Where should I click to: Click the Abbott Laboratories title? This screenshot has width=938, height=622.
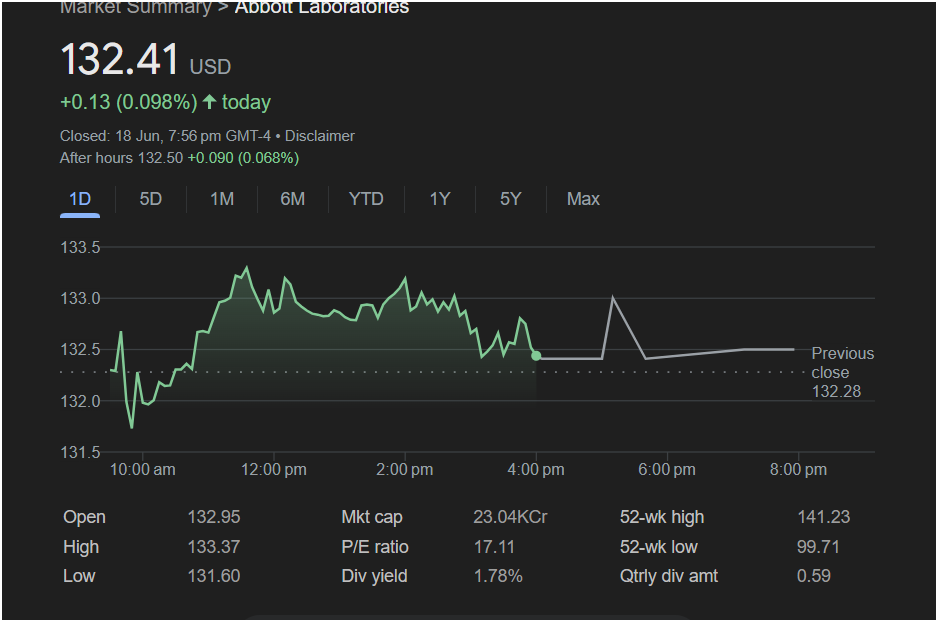(x=322, y=8)
